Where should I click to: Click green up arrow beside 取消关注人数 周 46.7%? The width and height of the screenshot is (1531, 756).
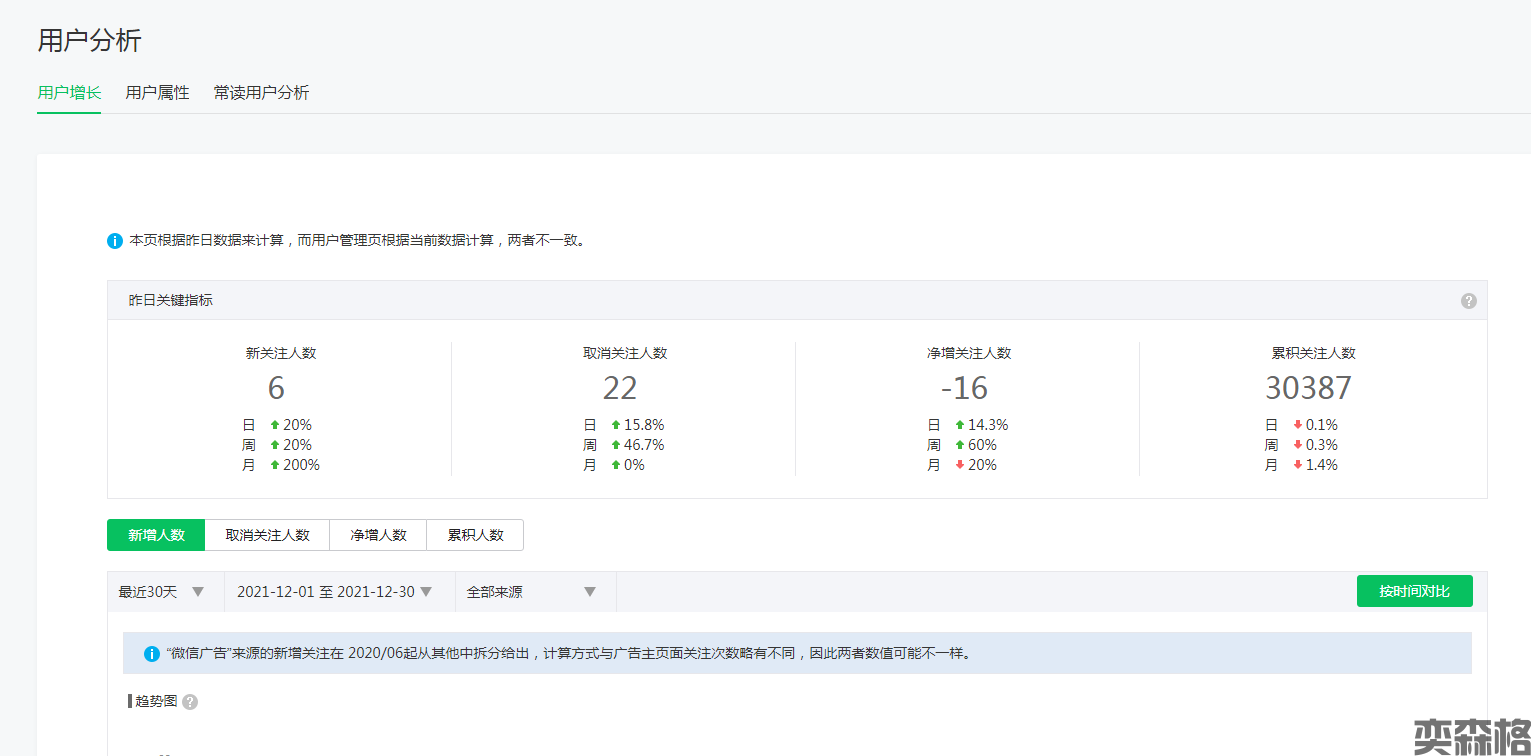coord(616,445)
